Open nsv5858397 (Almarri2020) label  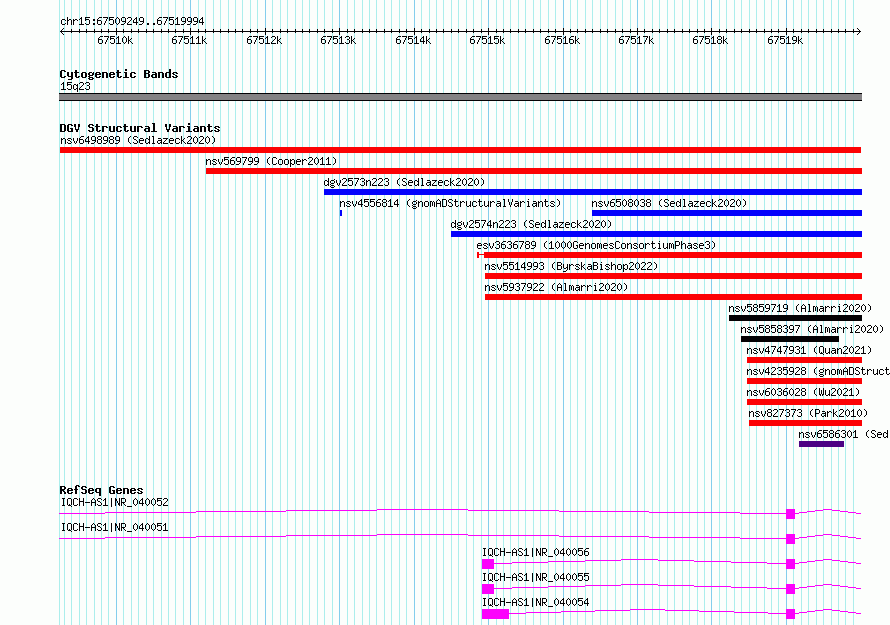coord(812,329)
